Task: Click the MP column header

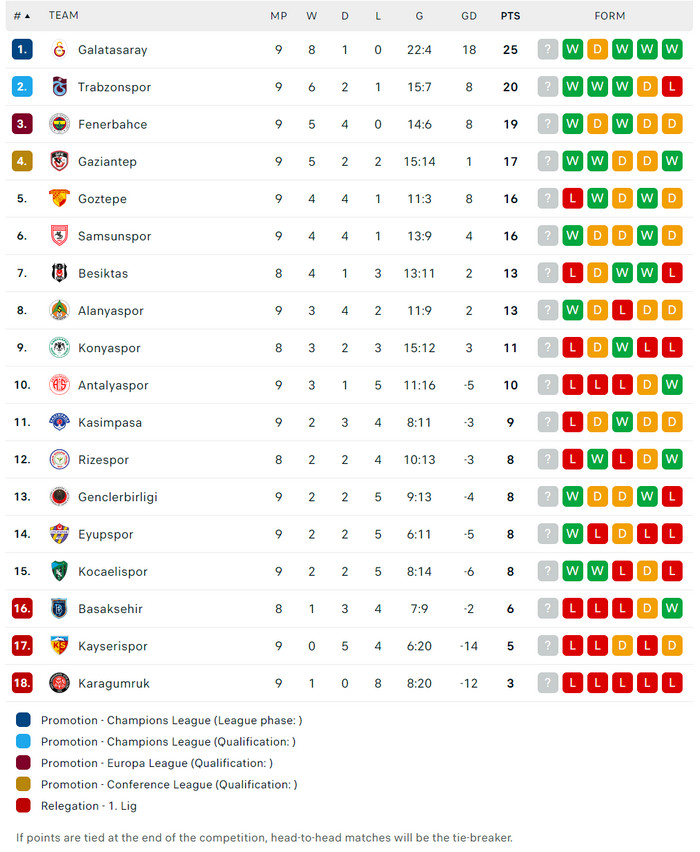Action: [278, 16]
